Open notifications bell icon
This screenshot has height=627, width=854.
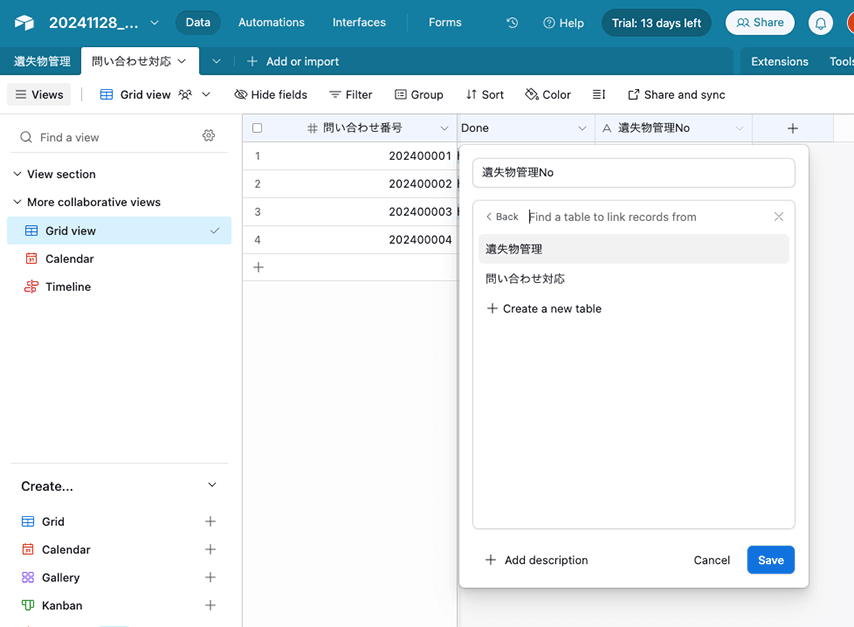pos(820,22)
